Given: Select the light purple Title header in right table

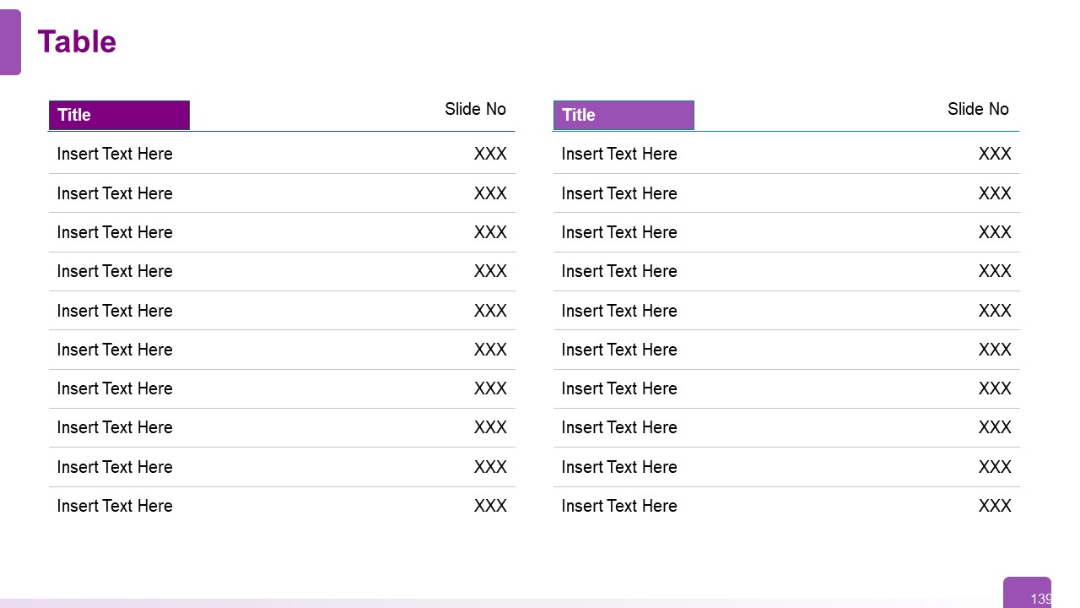Looking at the screenshot, I should (623, 115).
